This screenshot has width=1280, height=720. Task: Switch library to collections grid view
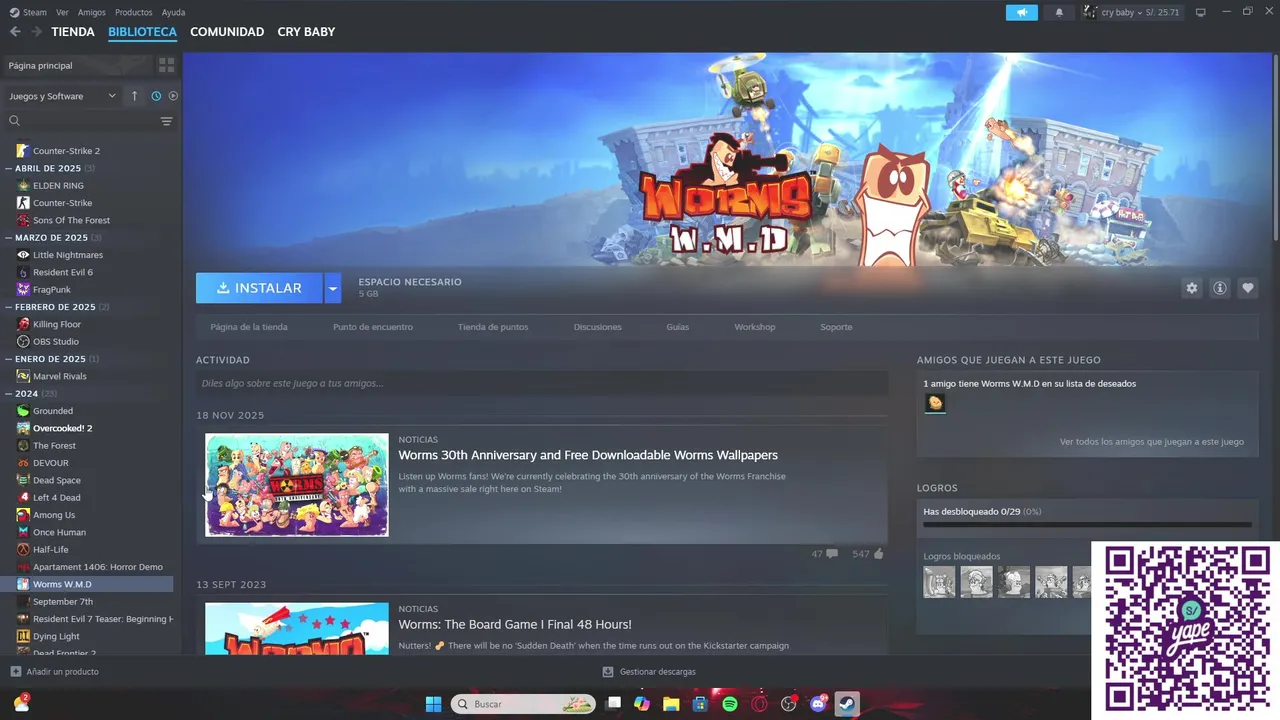[x=166, y=65]
